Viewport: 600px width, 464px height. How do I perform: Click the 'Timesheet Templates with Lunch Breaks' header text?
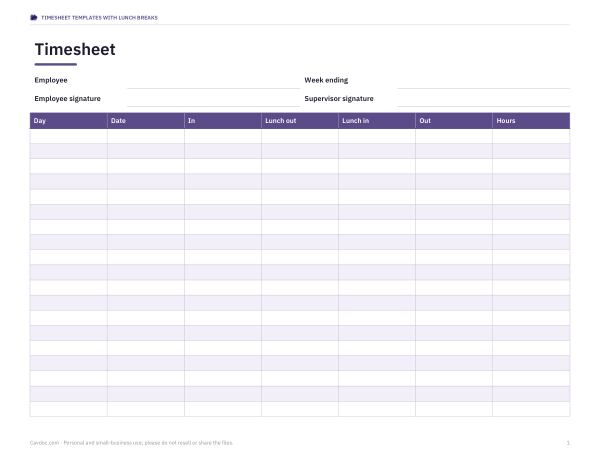(99, 18)
